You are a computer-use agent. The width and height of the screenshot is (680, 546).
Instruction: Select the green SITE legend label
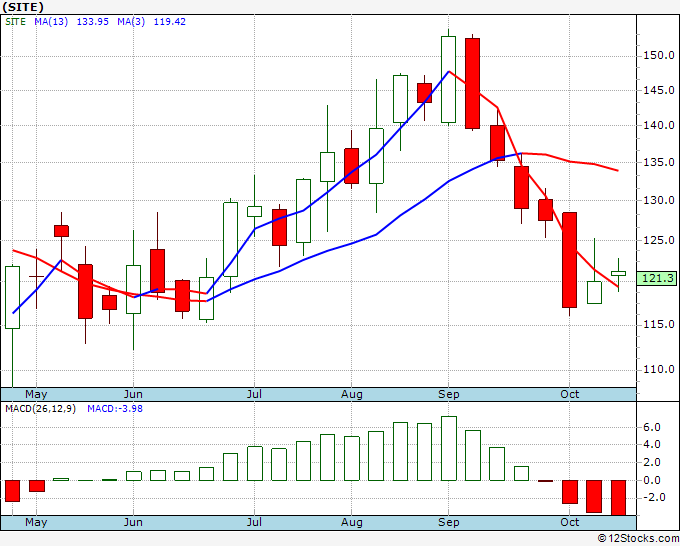coord(16,22)
